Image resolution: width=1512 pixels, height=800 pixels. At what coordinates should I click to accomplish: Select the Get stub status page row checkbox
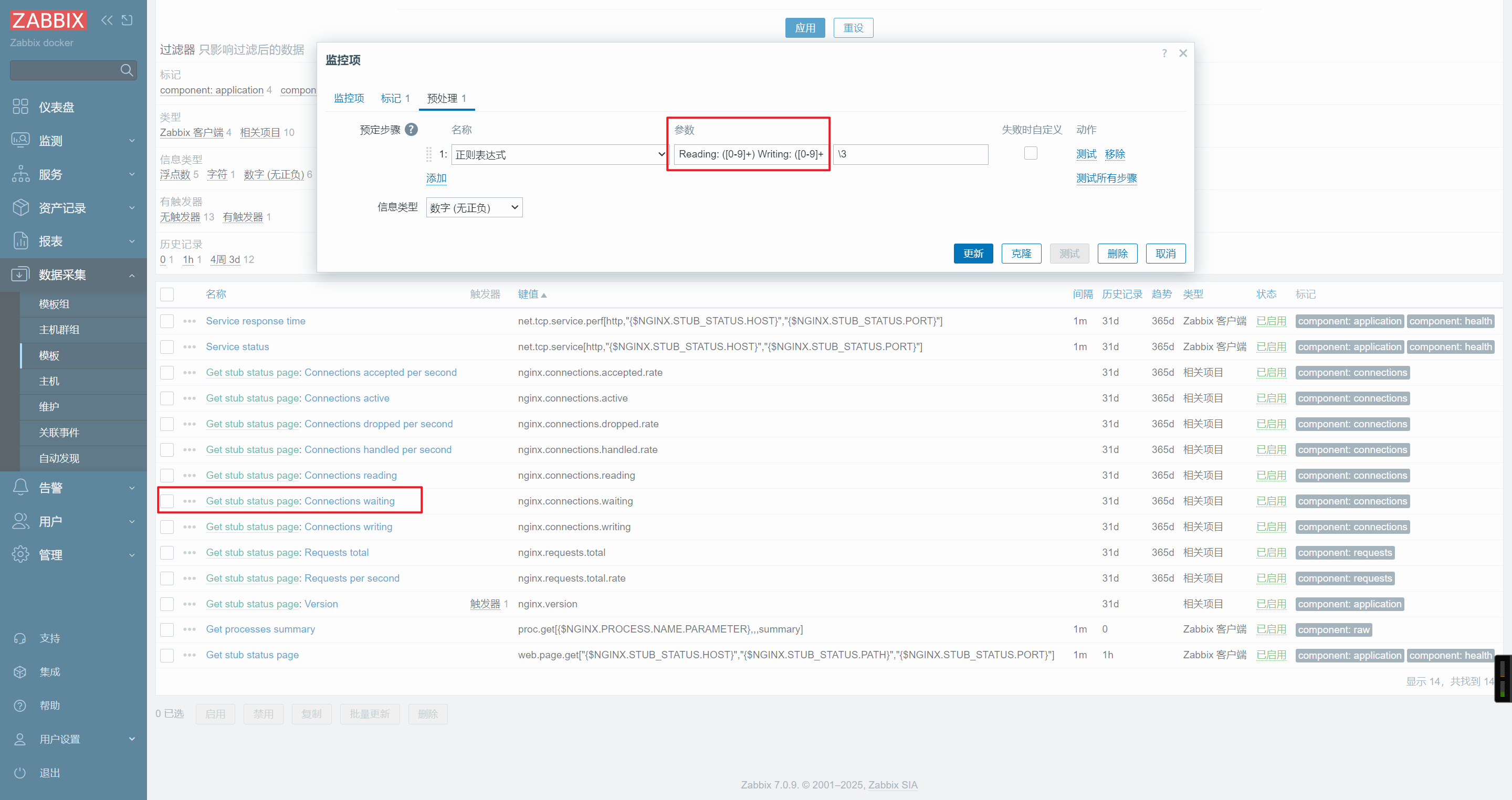pyautogui.click(x=167, y=655)
